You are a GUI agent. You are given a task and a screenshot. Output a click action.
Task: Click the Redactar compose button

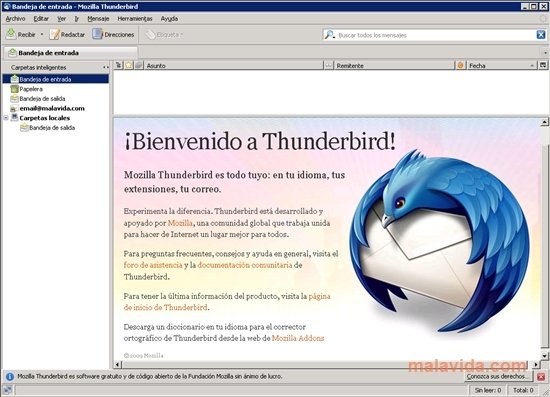(67, 34)
